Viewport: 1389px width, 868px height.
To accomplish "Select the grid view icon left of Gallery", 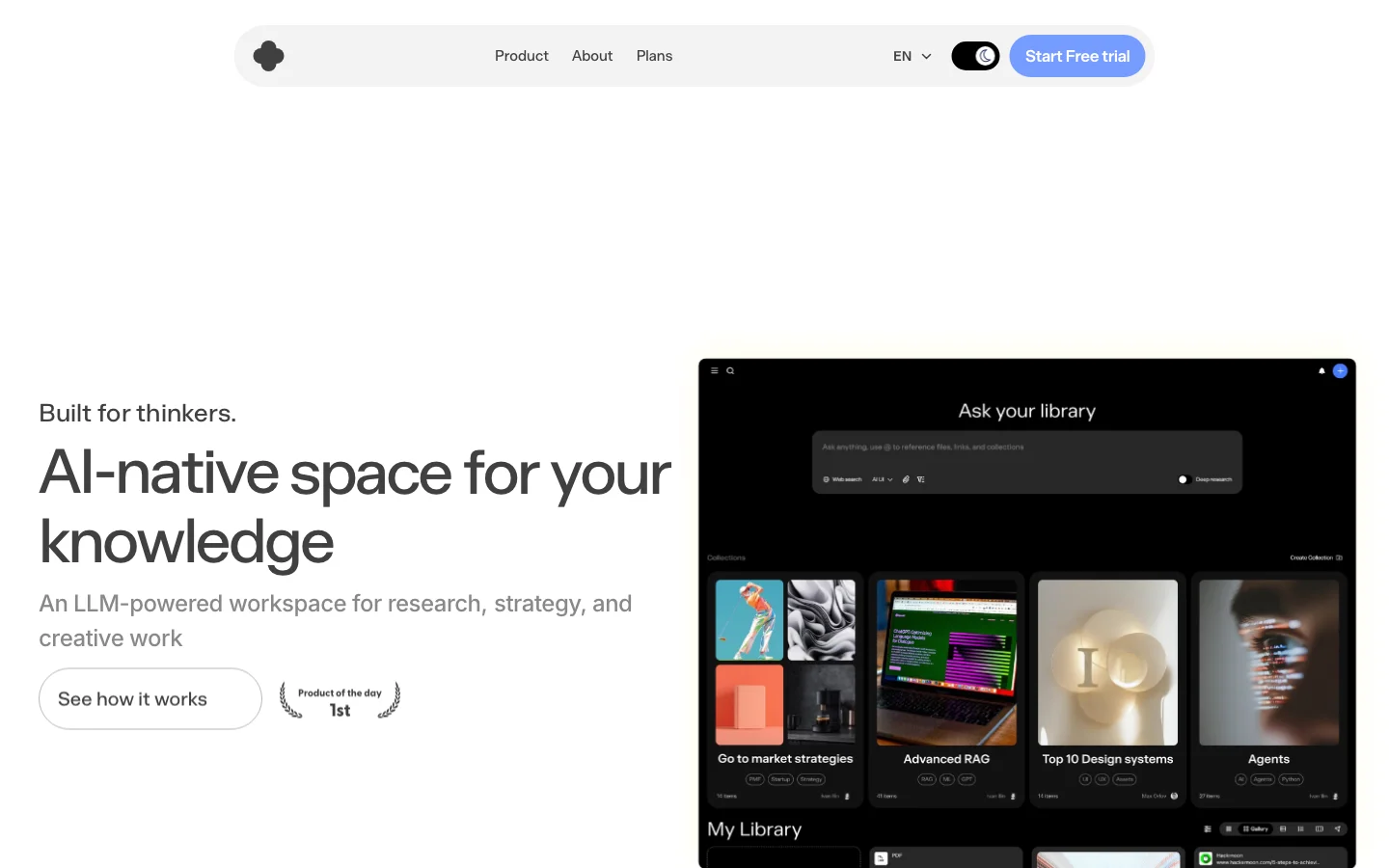I will (1228, 828).
